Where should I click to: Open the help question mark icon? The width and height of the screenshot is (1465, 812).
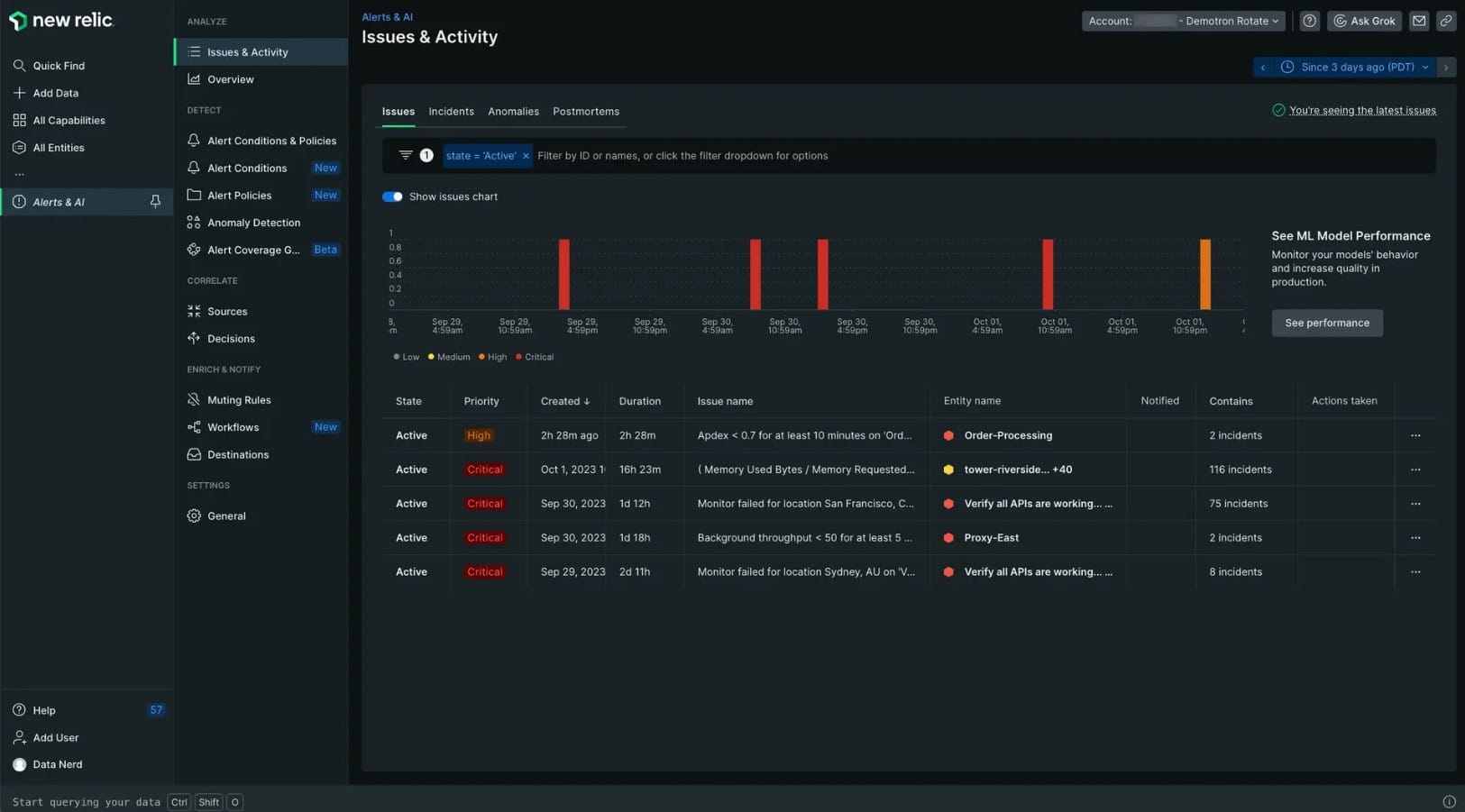click(x=1309, y=20)
